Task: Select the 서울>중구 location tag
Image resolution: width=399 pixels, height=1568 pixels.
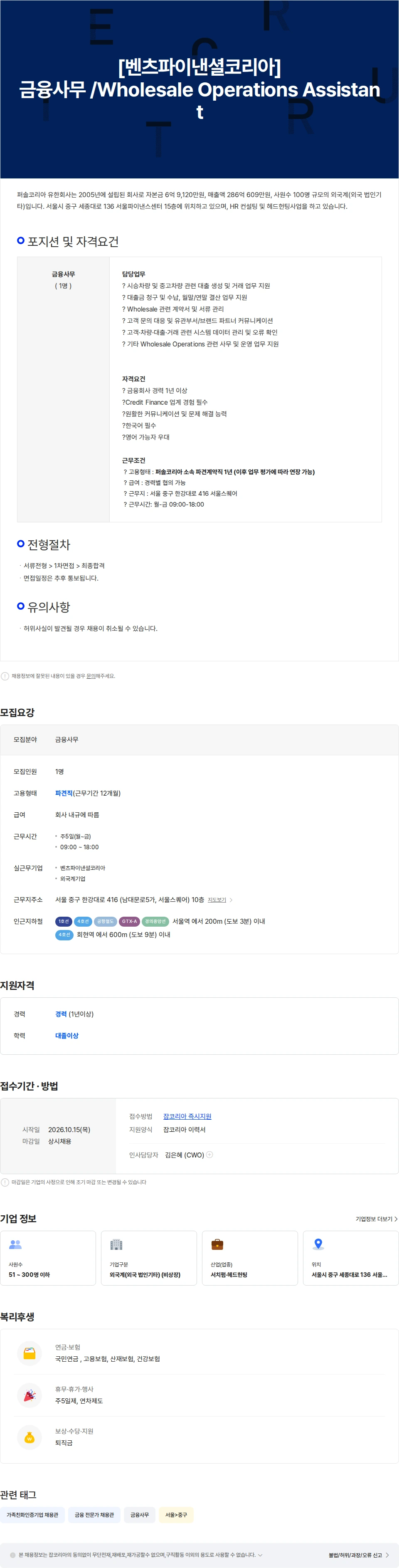Action: point(176,1514)
